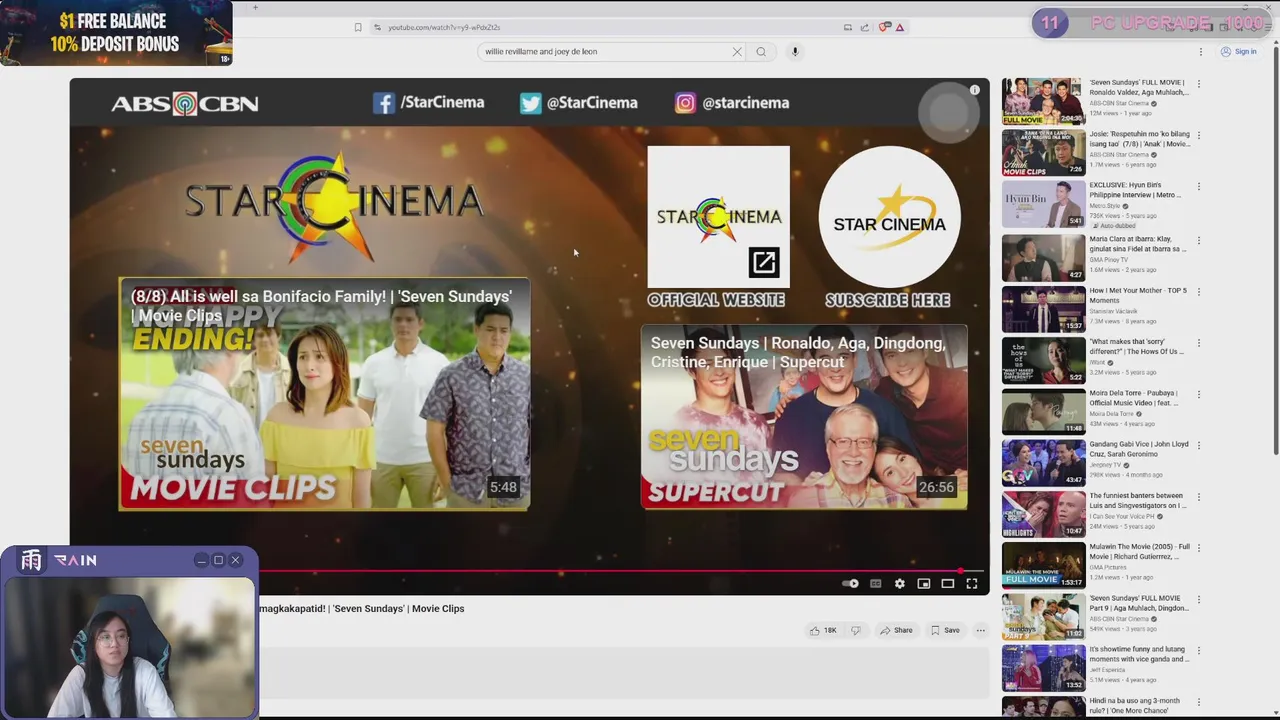1280x720 pixels.
Task: Click the browser address bar URL
Action: [444, 27]
